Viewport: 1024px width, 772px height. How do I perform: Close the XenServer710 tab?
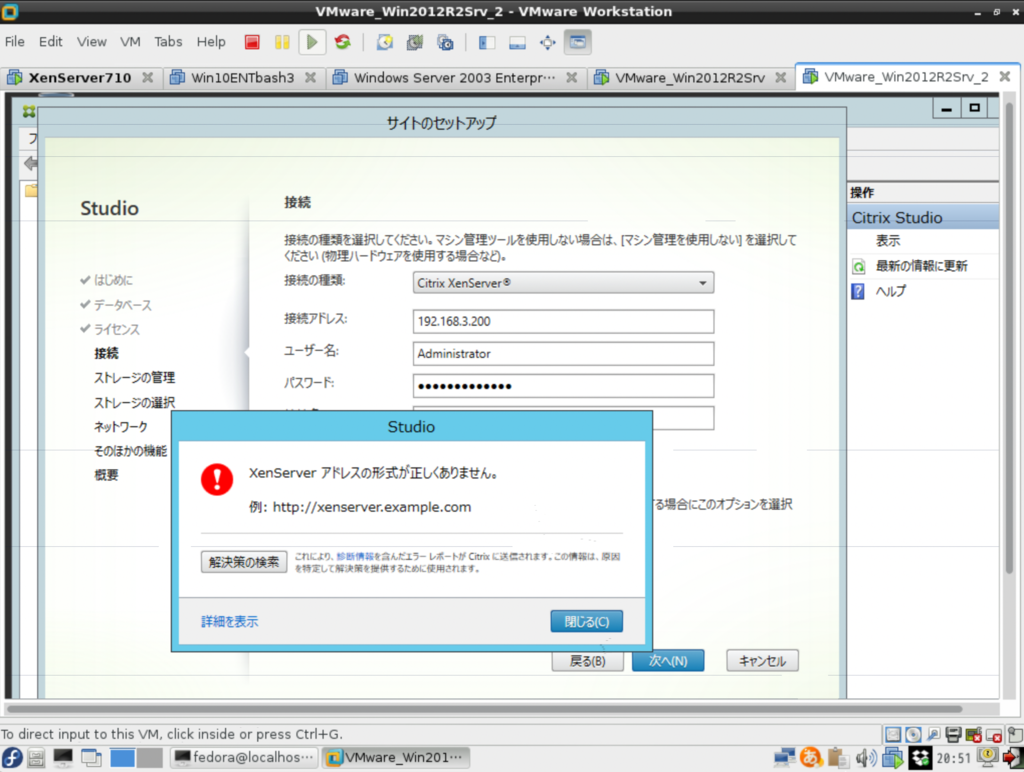pyautogui.click(x=148, y=78)
